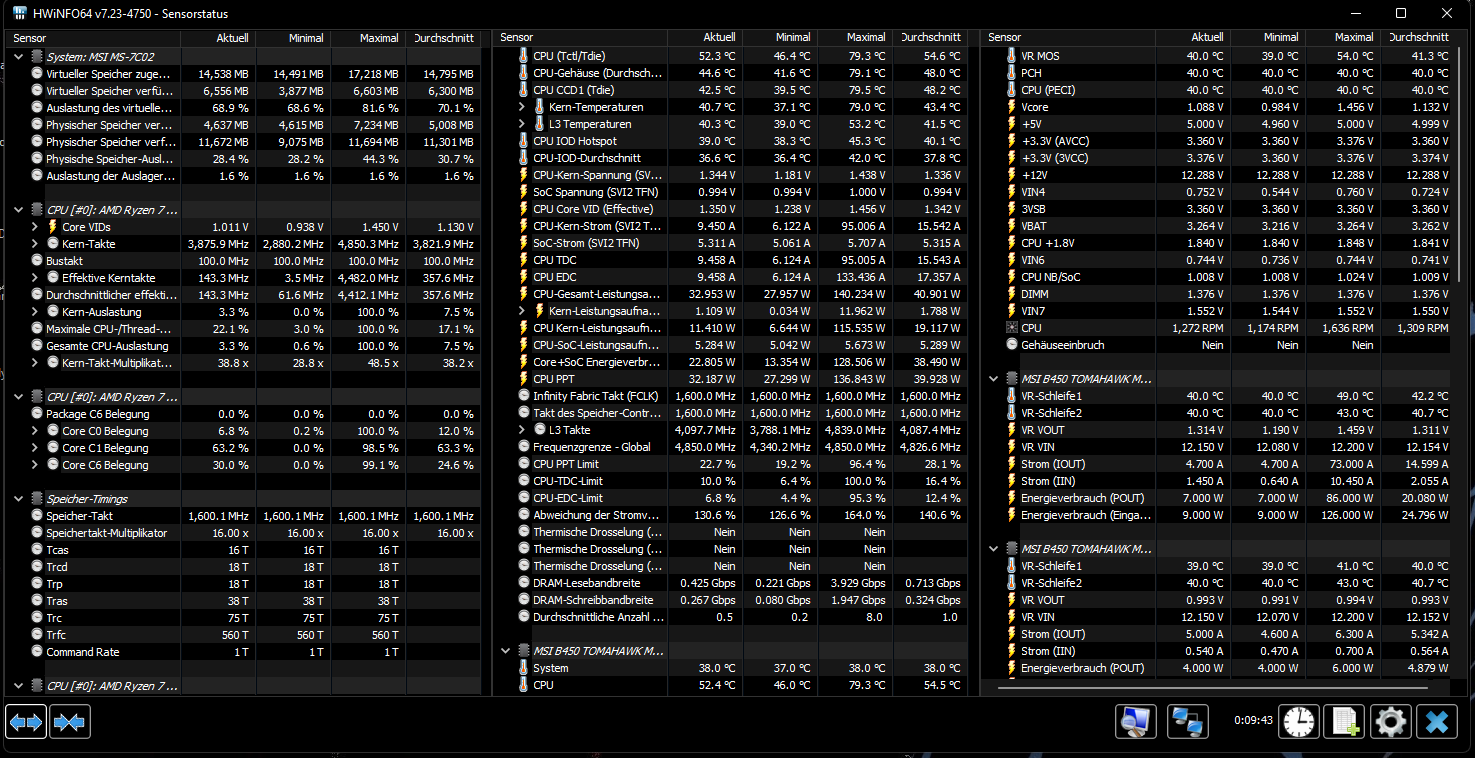
Task: Select the Virtueller Speicher zuge... row
Action: [244, 74]
